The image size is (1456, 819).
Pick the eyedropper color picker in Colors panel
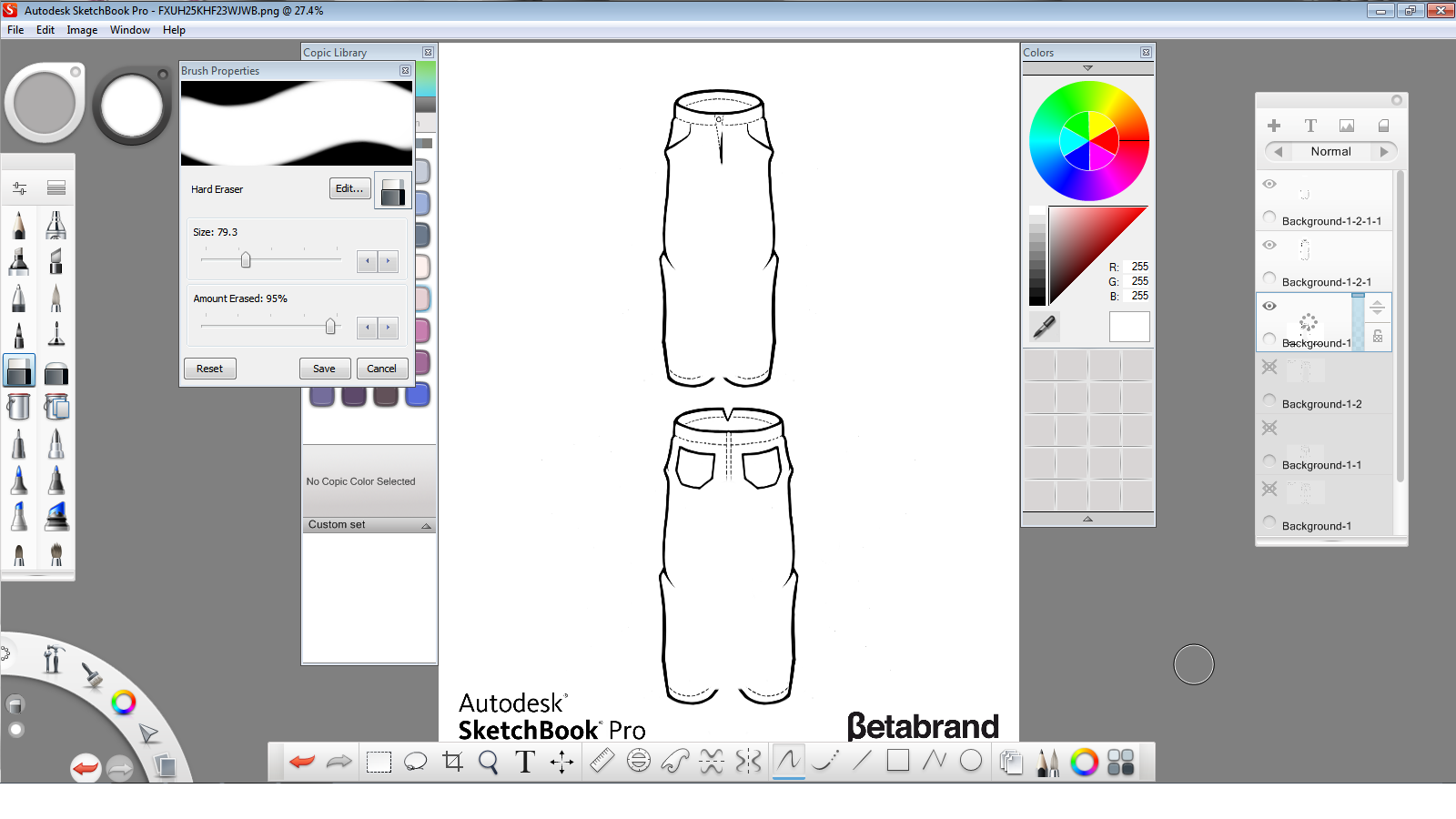[x=1045, y=326]
